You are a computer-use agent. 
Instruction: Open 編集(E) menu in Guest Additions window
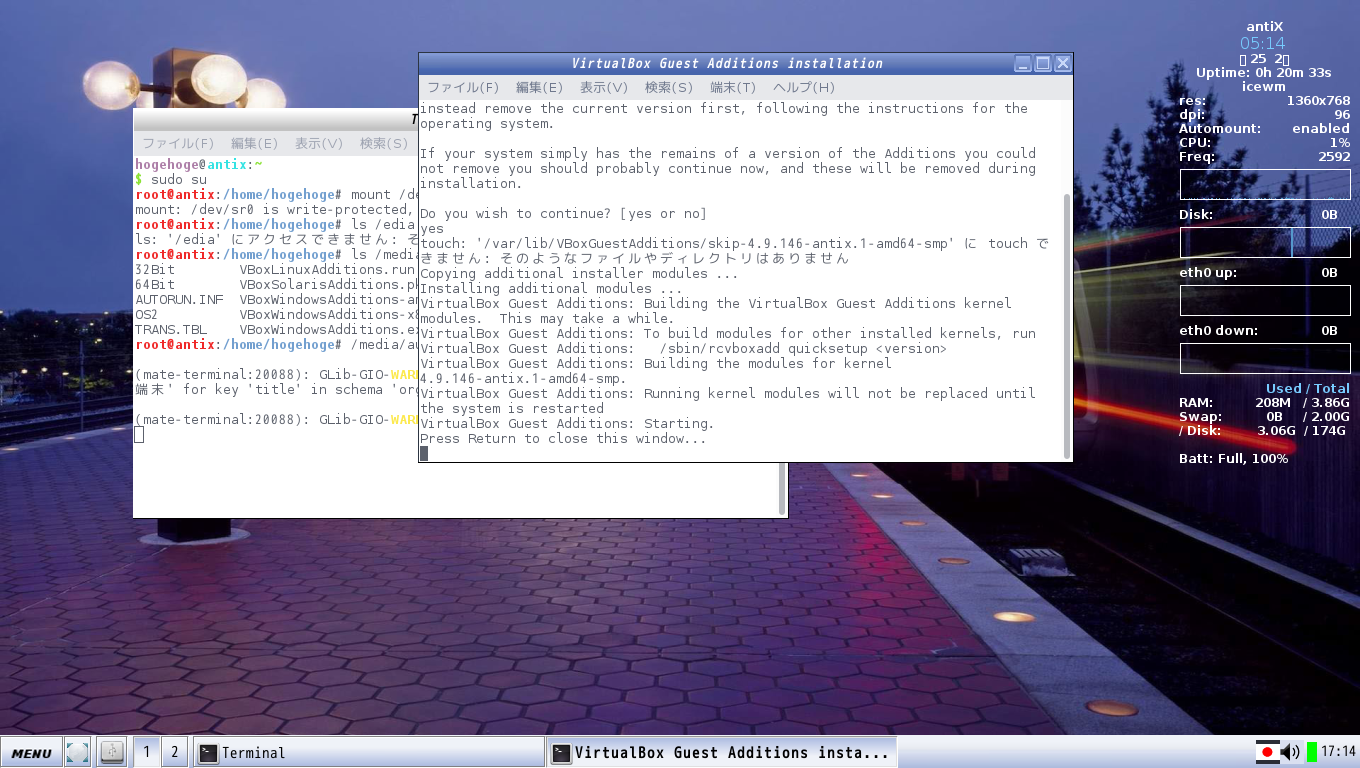point(541,88)
